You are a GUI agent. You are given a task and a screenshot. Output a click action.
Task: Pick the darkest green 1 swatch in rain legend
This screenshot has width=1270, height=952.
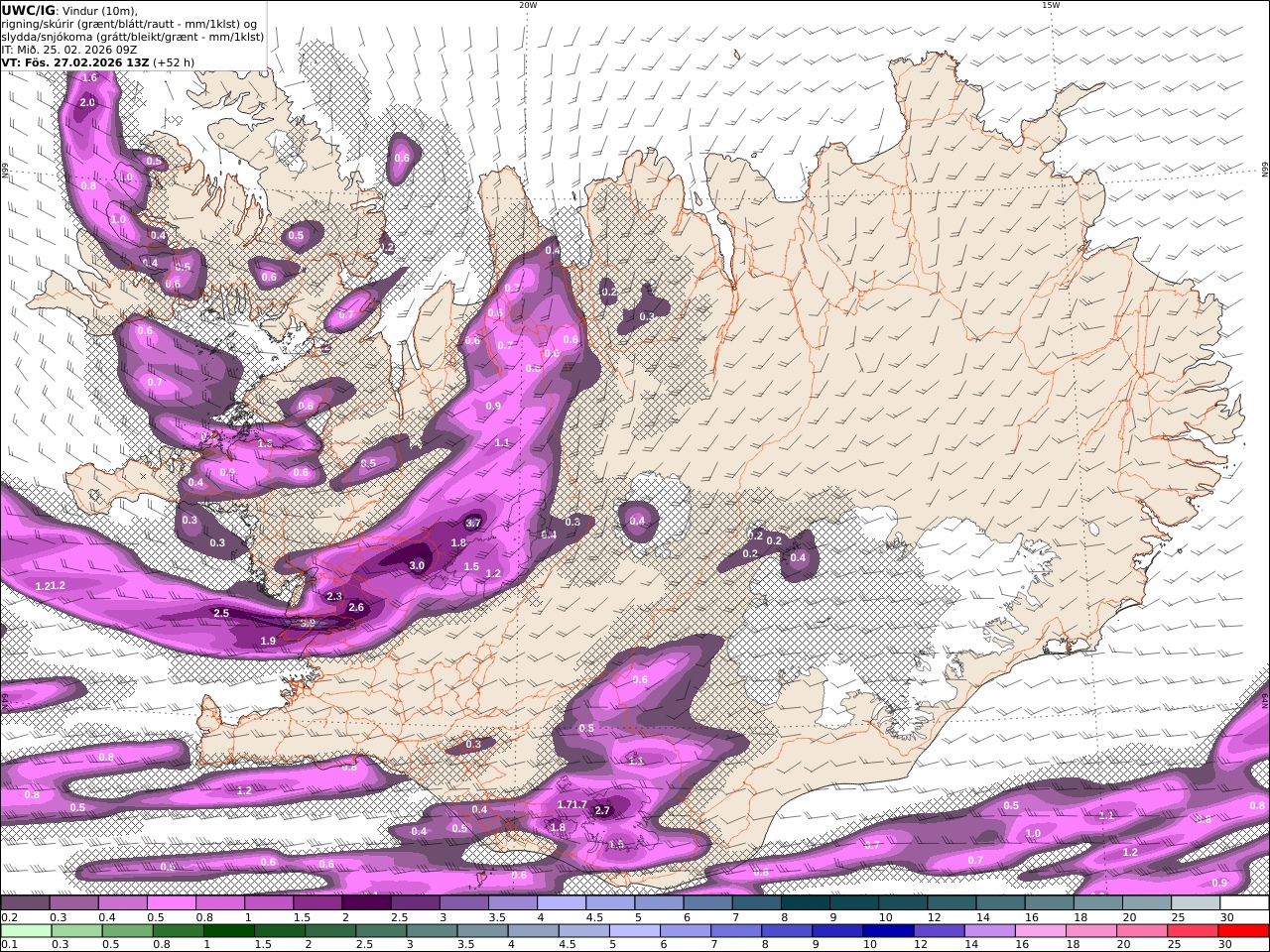tap(229, 931)
